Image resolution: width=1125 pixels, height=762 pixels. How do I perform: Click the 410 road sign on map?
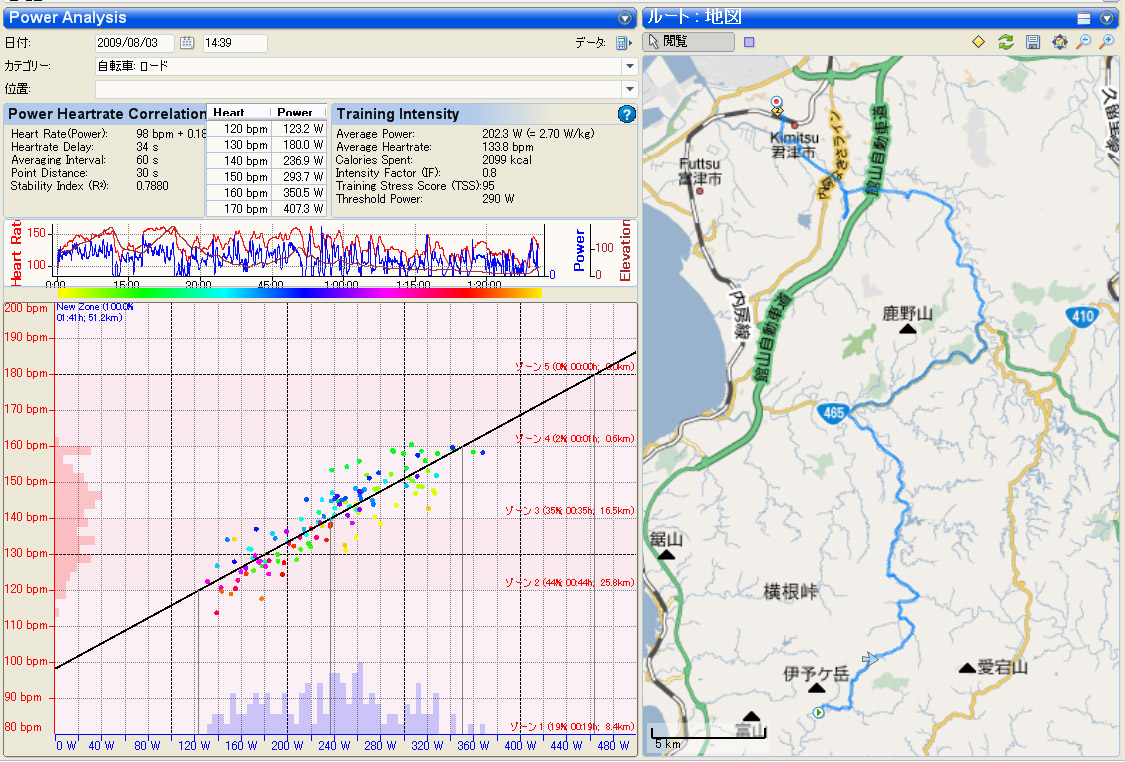click(x=1082, y=316)
